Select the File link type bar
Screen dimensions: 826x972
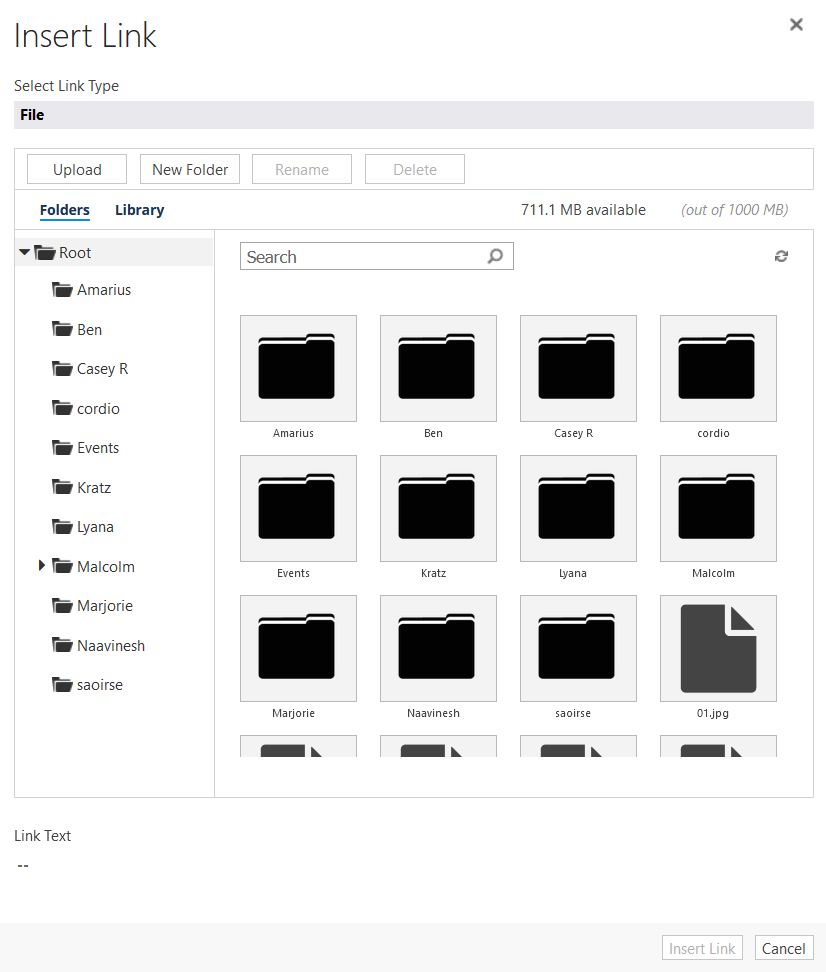coord(413,114)
